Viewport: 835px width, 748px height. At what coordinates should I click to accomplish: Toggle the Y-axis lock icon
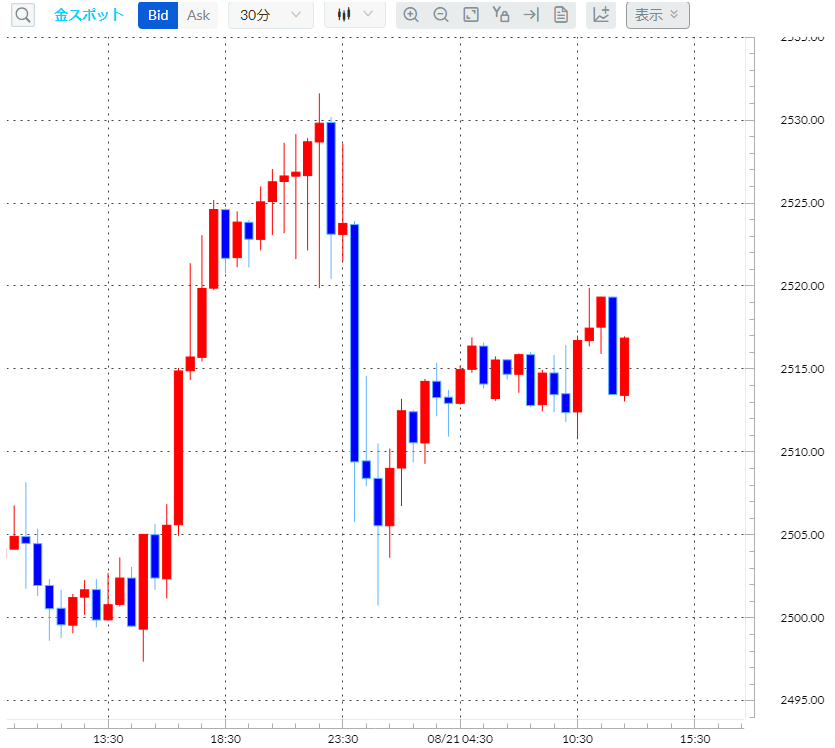tap(501, 15)
